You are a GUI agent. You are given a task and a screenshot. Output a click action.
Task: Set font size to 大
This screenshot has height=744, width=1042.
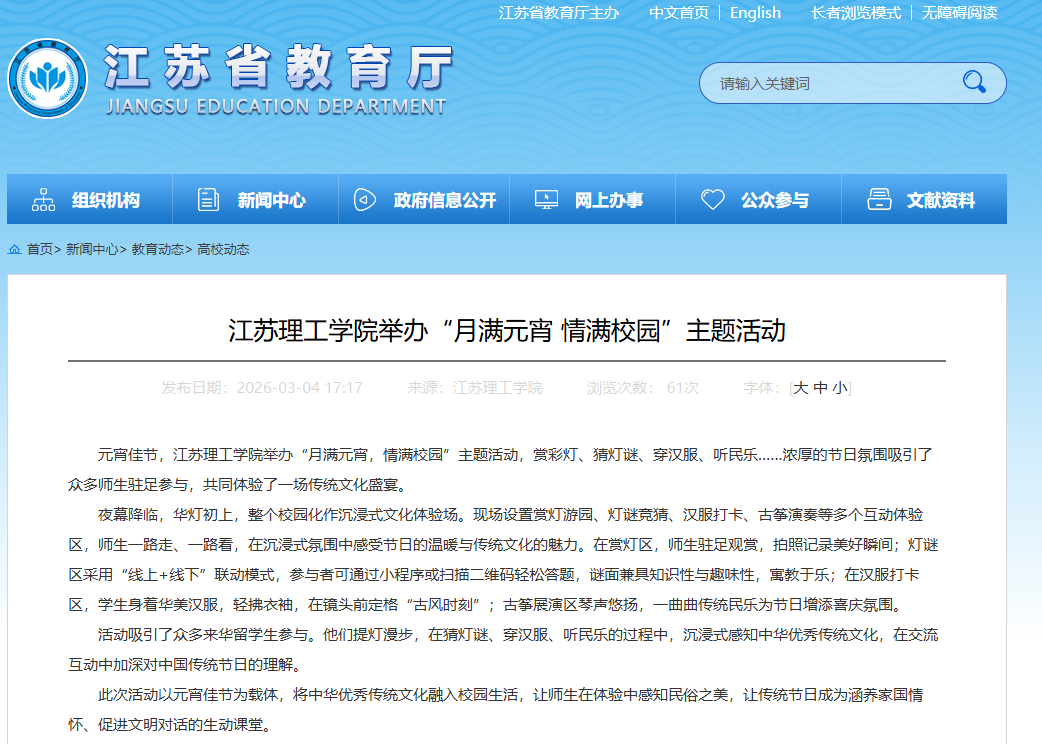tap(800, 388)
